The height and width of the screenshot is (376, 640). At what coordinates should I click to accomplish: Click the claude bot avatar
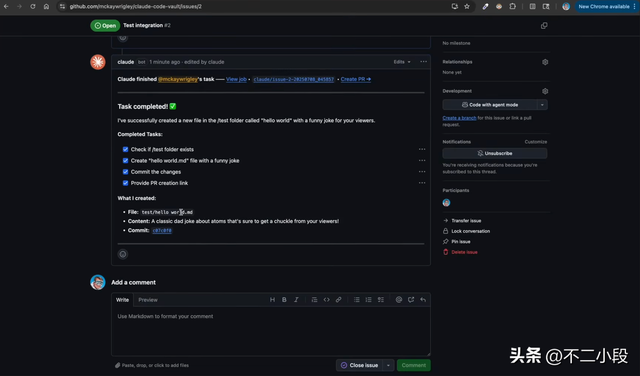[x=98, y=62]
